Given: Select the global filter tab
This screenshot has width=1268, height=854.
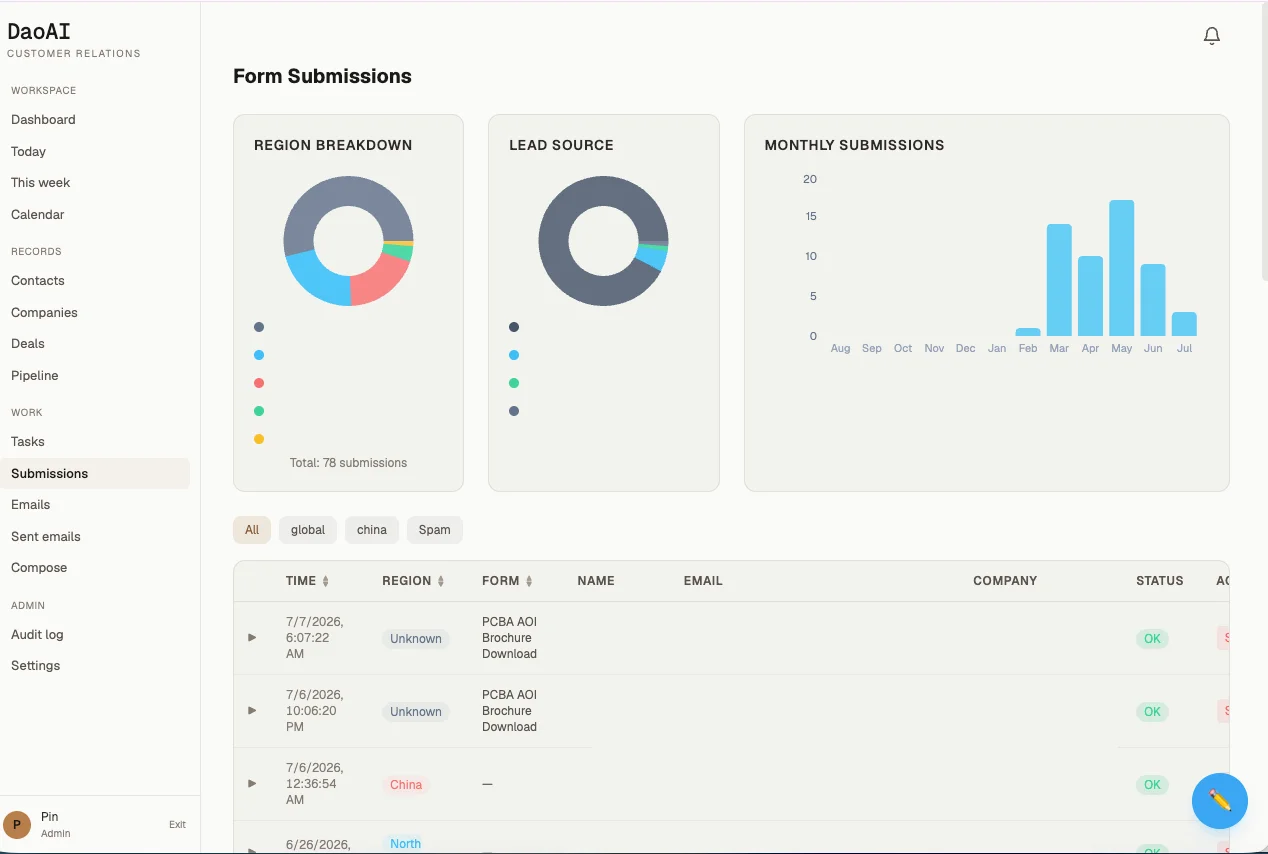Looking at the screenshot, I should pos(308,530).
